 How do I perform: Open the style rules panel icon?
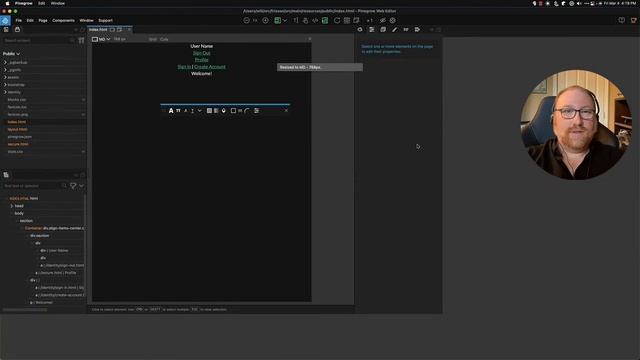pyautogui.click(x=371, y=29)
